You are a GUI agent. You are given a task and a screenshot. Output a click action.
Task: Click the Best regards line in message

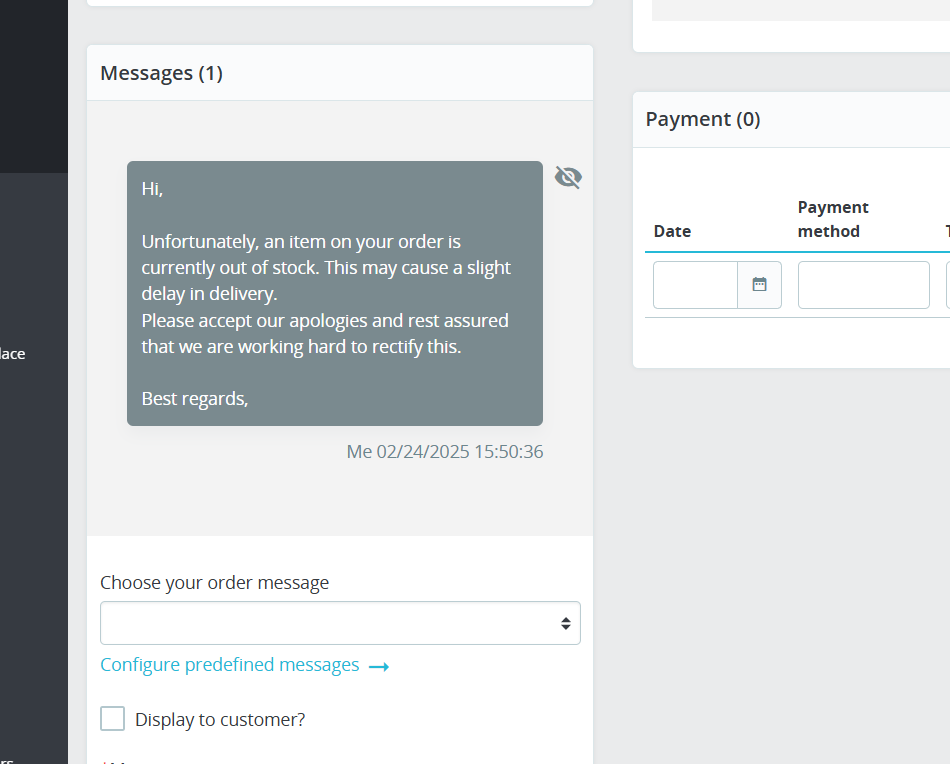point(195,398)
